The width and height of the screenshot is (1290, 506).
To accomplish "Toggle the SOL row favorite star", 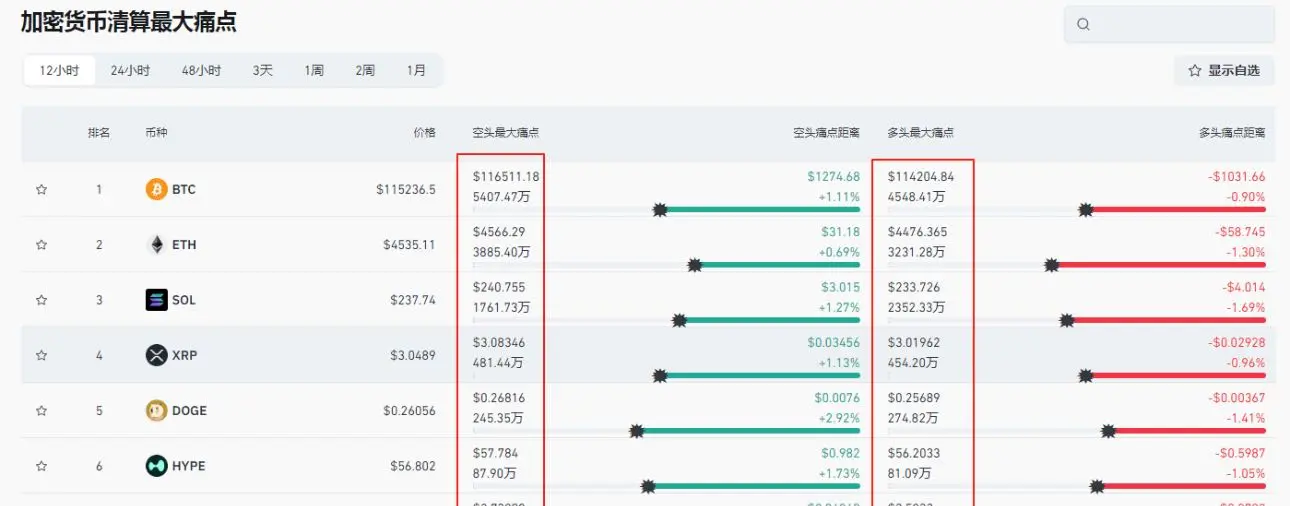I will [x=41, y=300].
